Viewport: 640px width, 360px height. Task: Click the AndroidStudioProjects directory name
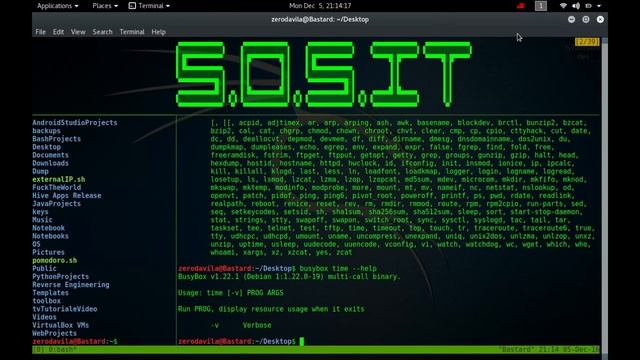(75, 122)
